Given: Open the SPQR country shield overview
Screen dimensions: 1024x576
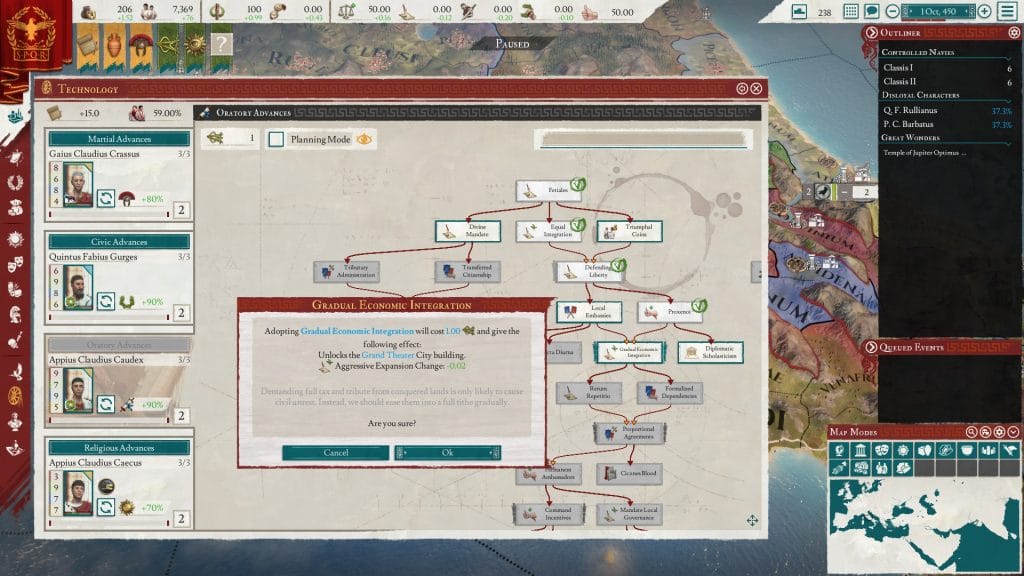Looking at the screenshot, I should pos(31,36).
